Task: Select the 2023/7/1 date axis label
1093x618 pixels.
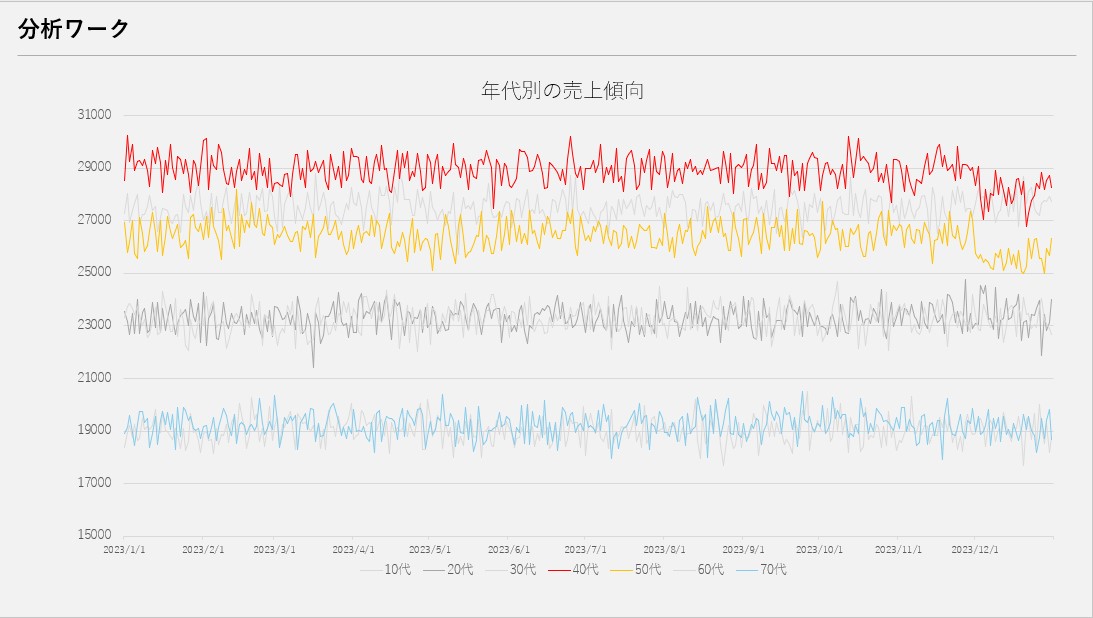Action: tap(586, 549)
